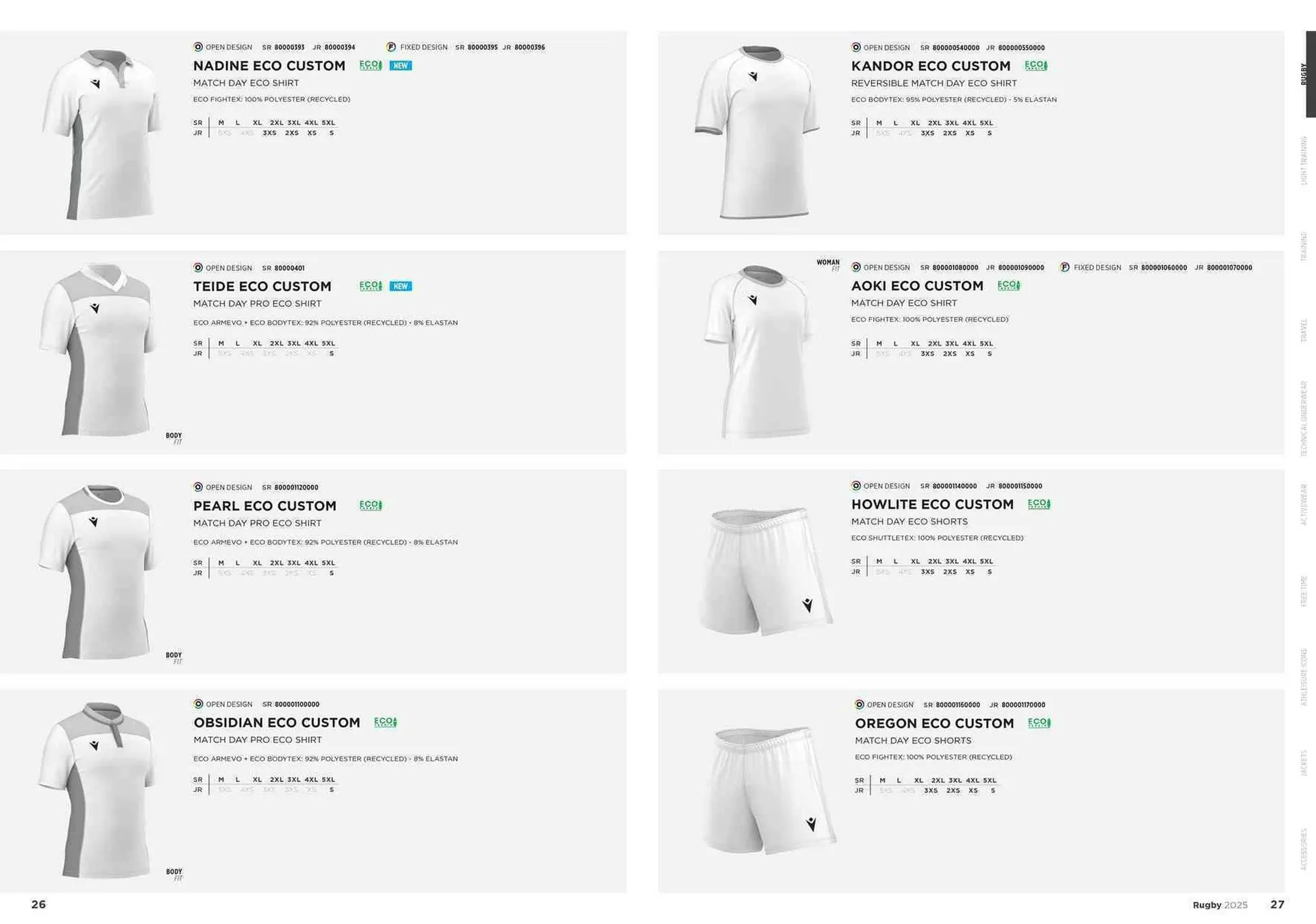Screen dimensions: 1316x924
Task: Click the Fixed Design icon above Aoki Eco Custom
Action: (x=1064, y=267)
